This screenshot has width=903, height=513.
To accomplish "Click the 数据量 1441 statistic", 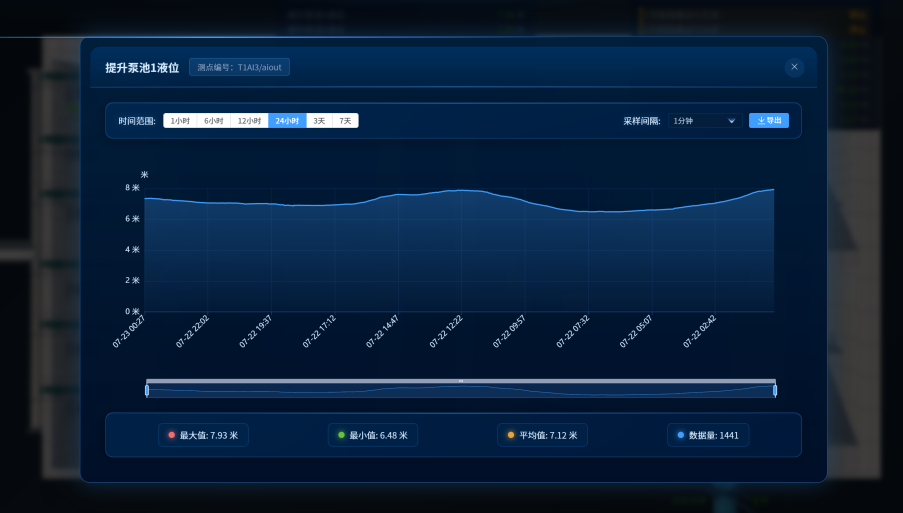I will 708,435.
